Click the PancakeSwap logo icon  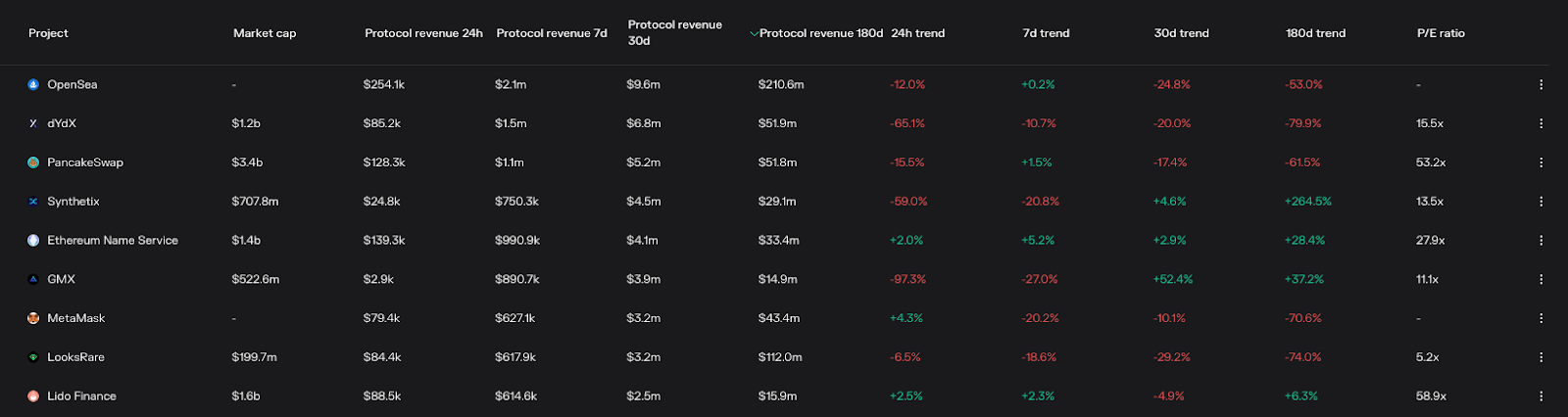(33, 162)
